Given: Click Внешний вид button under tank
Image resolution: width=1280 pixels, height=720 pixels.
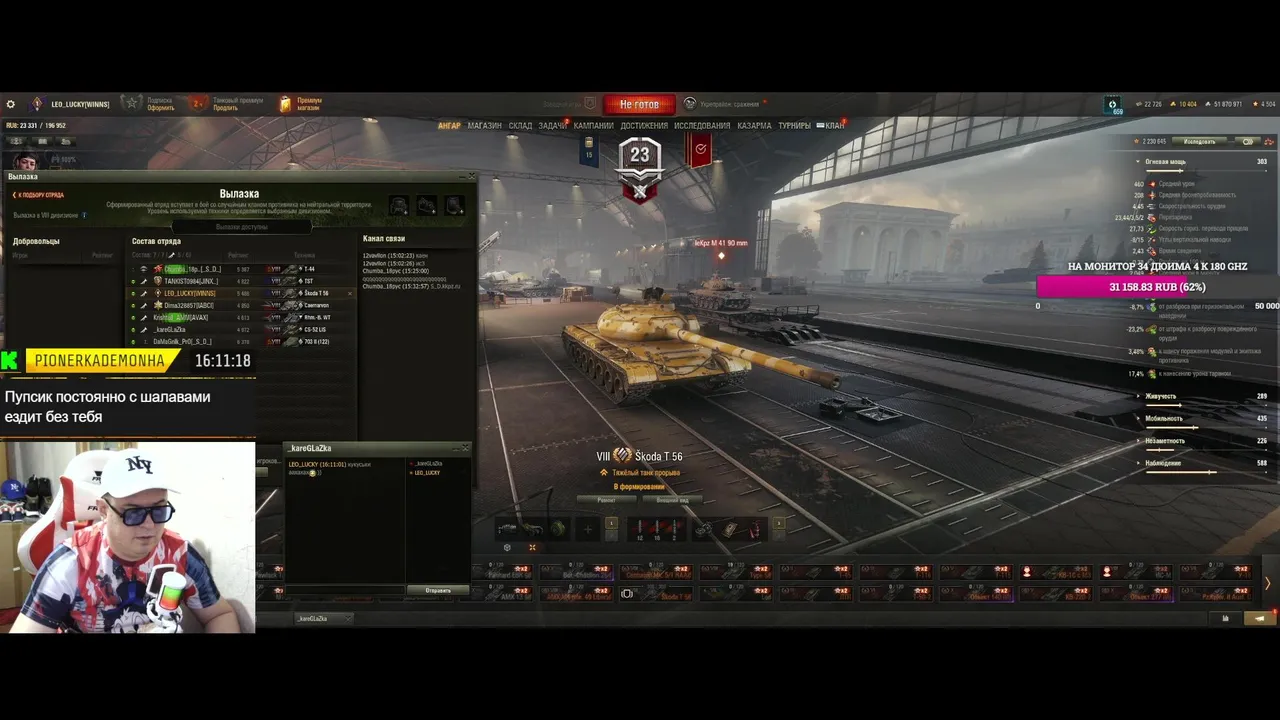Looking at the screenshot, I should [x=672, y=500].
